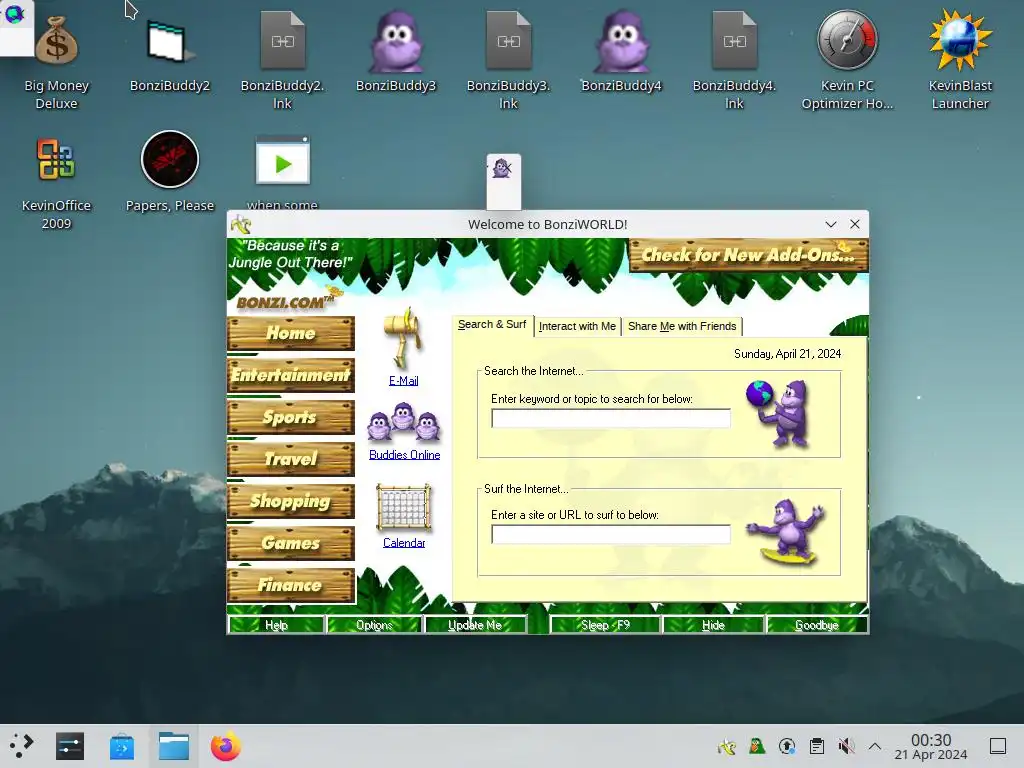Open the system settings taskbar icon
1024x768 pixels.
(x=70, y=746)
